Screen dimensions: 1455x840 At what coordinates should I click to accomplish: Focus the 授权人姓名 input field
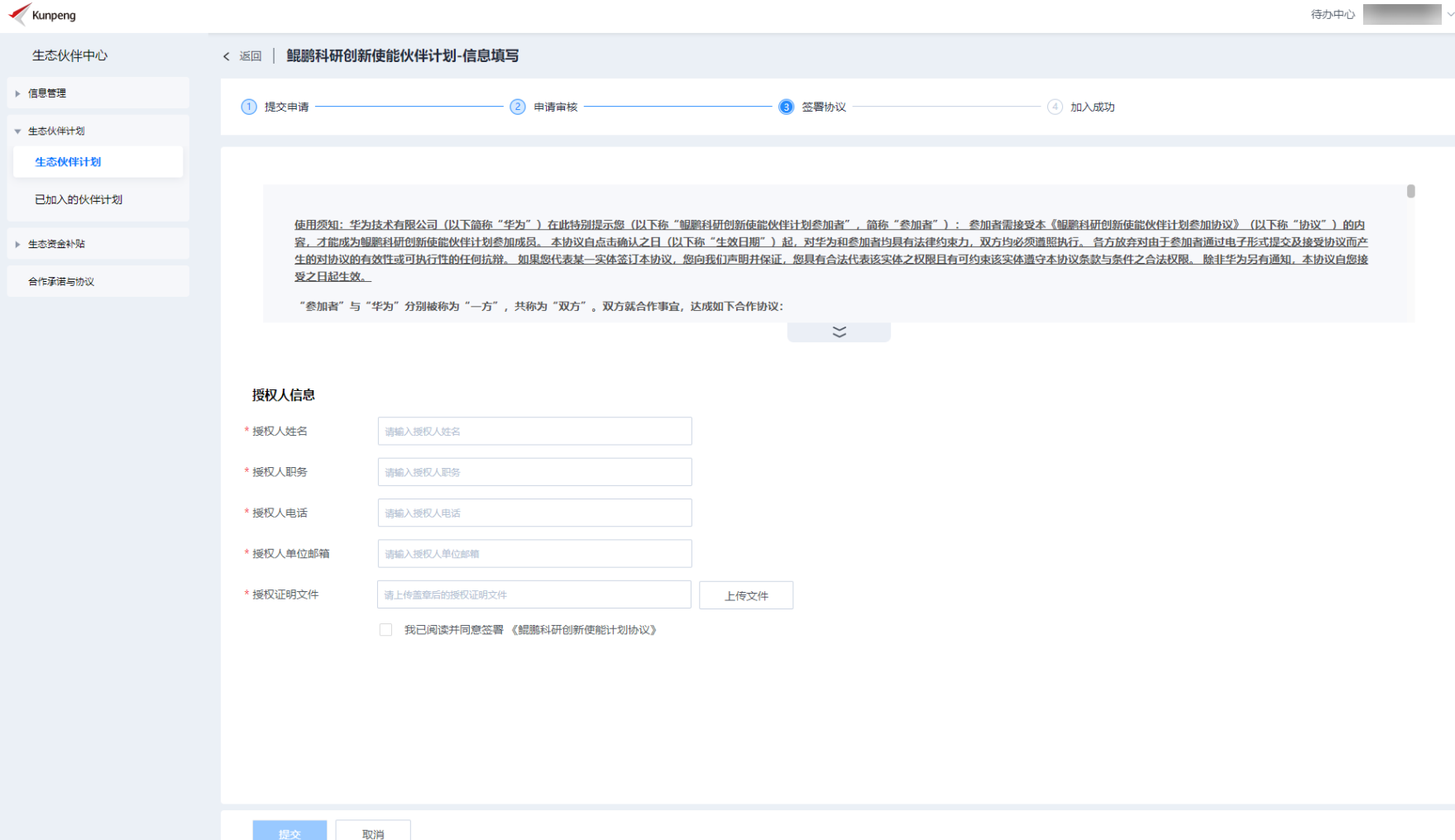tap(534, 431)
